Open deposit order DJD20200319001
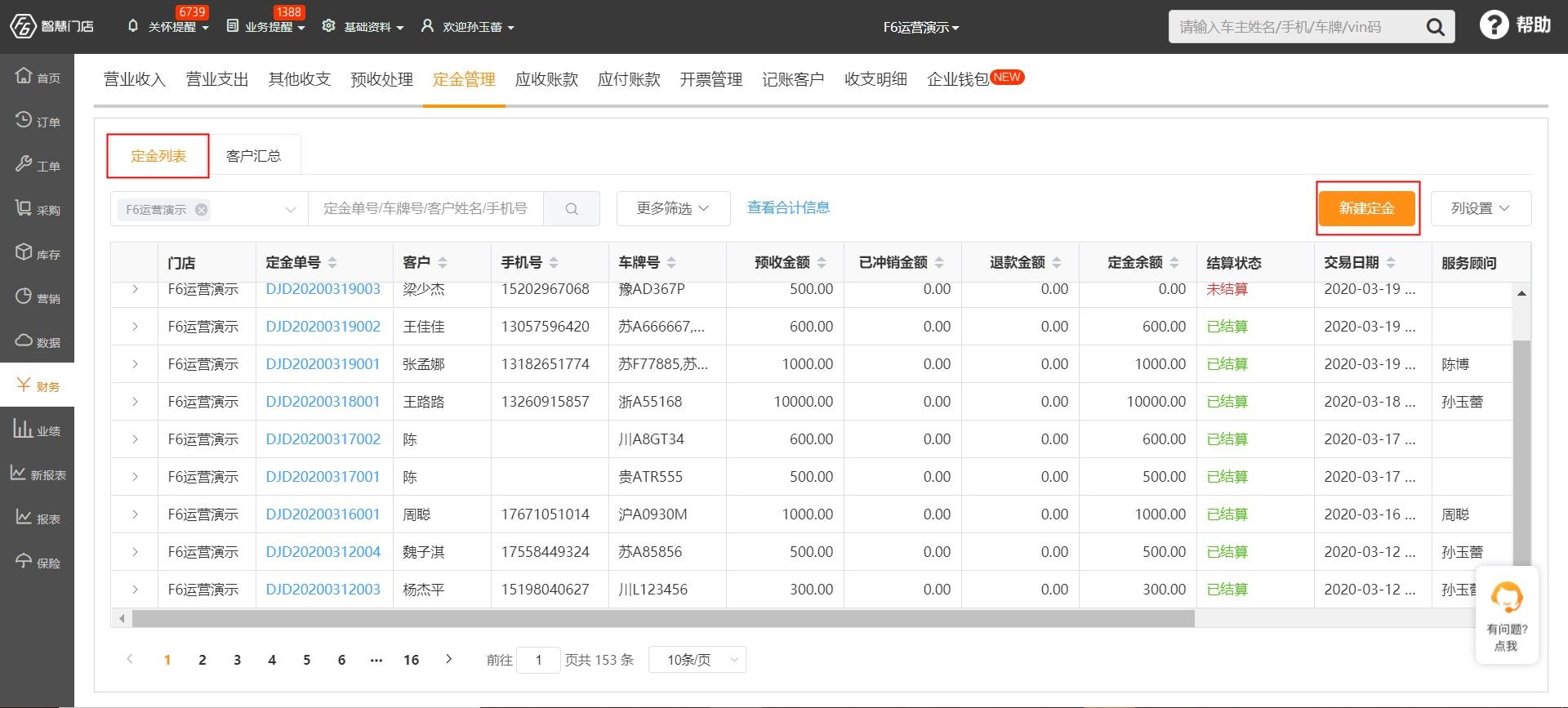 coord(323,364)
